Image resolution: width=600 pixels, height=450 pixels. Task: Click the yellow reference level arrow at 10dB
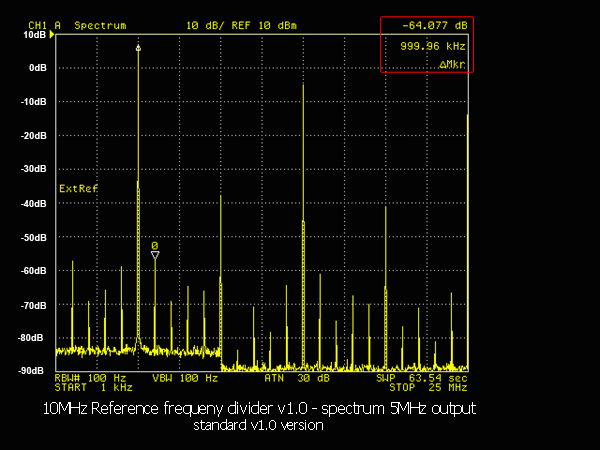pos(52,34)
